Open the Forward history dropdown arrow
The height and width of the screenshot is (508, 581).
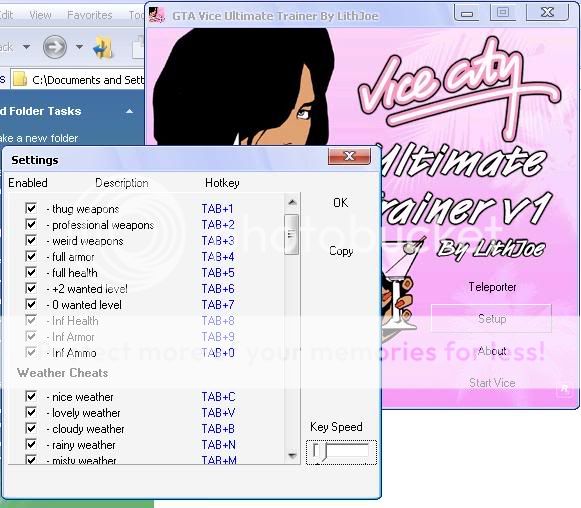point(79,47)
